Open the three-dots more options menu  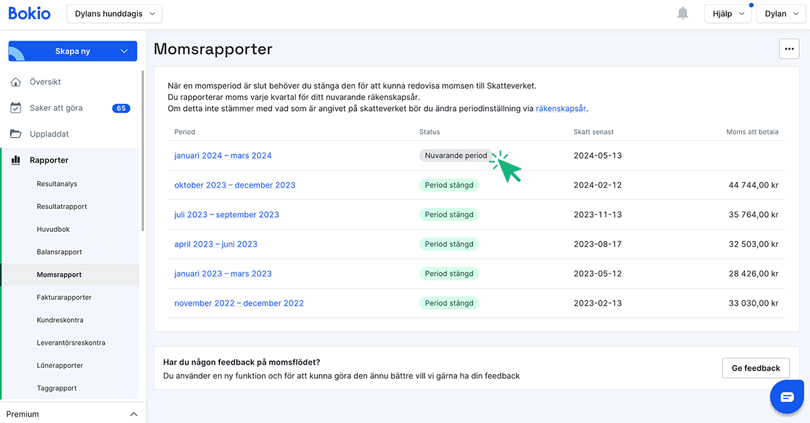[789, 49]
